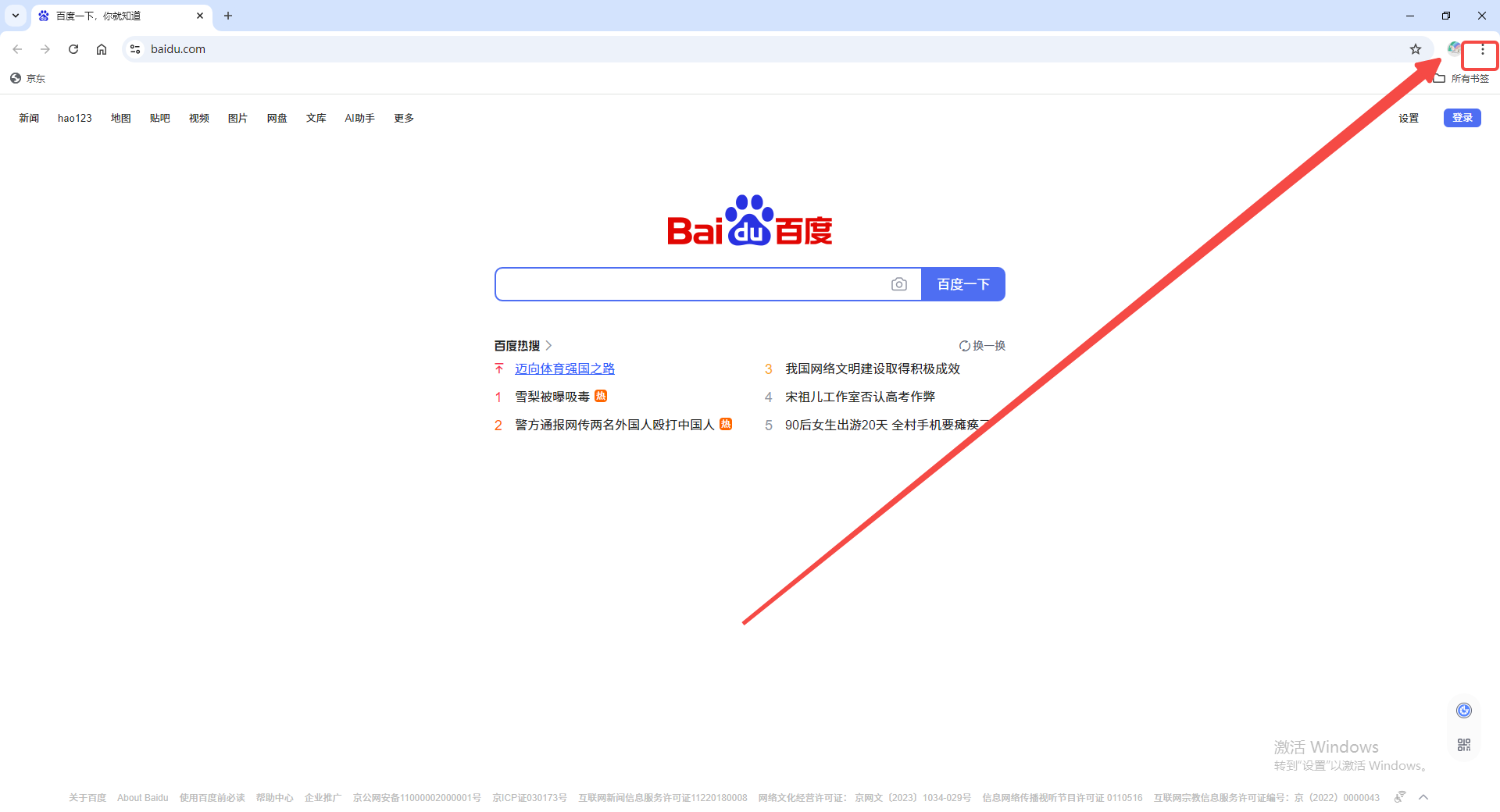Open Chrome three-dot menu
This screenshot has width=1500, height=812.
1482,49
